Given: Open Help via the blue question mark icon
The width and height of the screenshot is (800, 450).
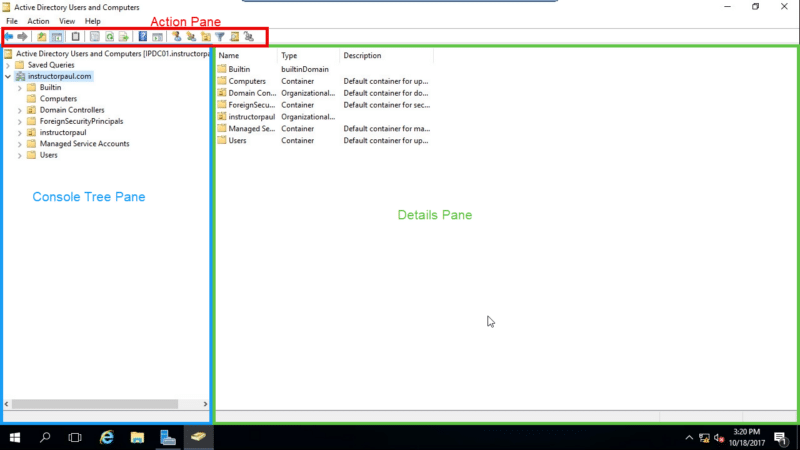Looking at the screenshot, I should (x=143, y=37).
